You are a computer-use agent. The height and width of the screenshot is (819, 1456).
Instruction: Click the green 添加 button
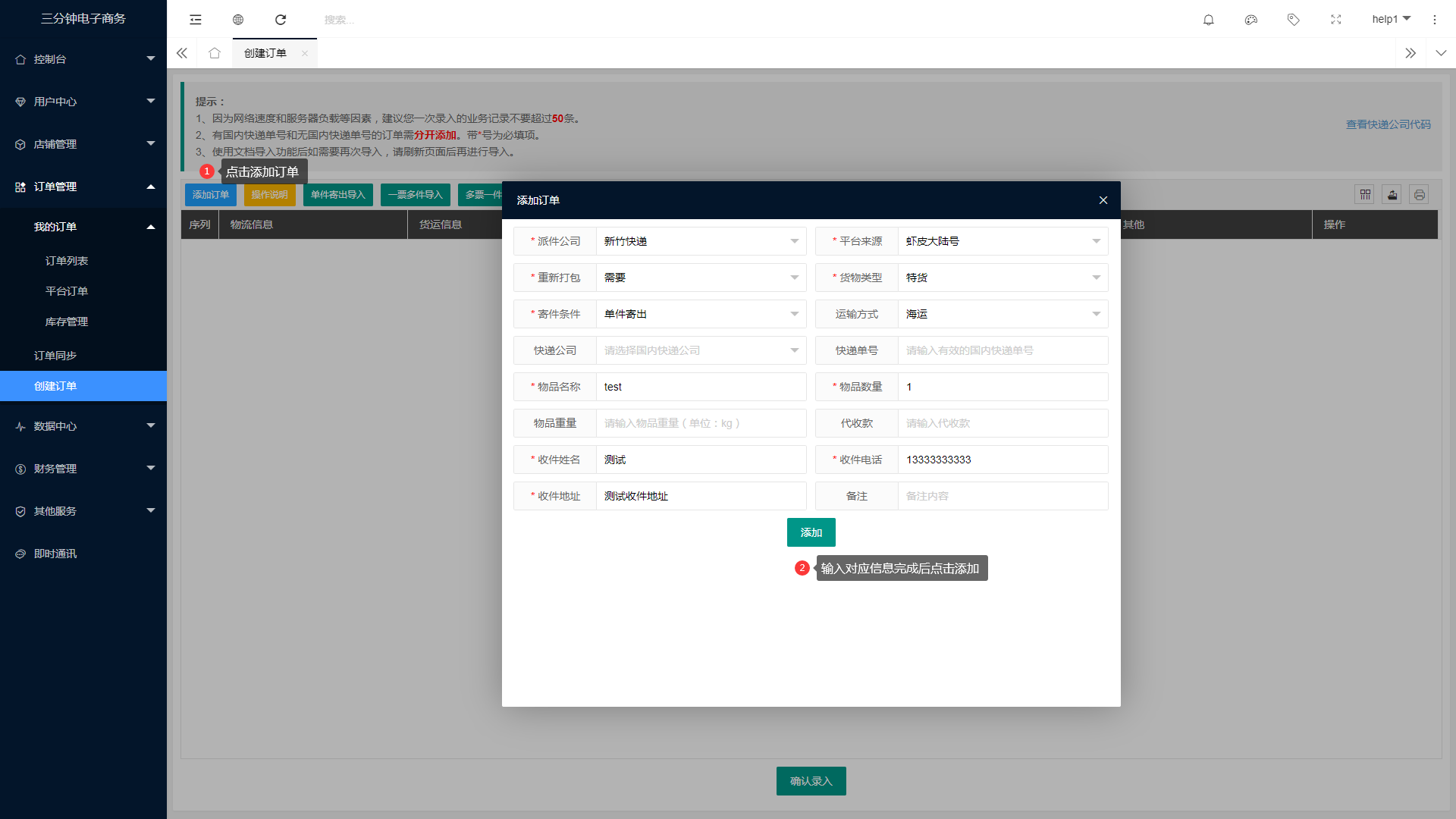pos(811,532)
